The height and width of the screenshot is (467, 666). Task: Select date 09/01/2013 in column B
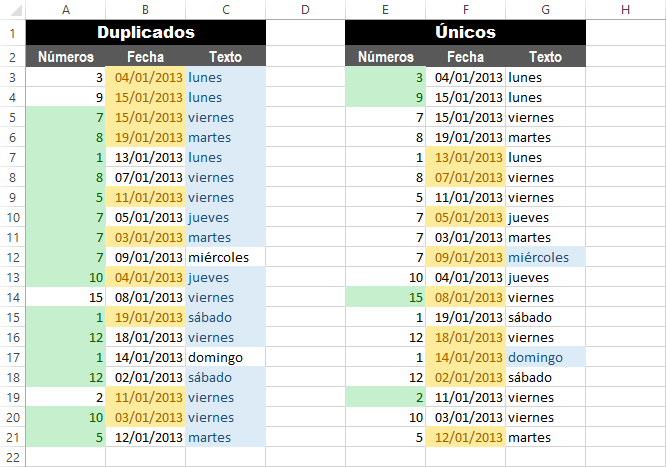[x=146, y=257]
